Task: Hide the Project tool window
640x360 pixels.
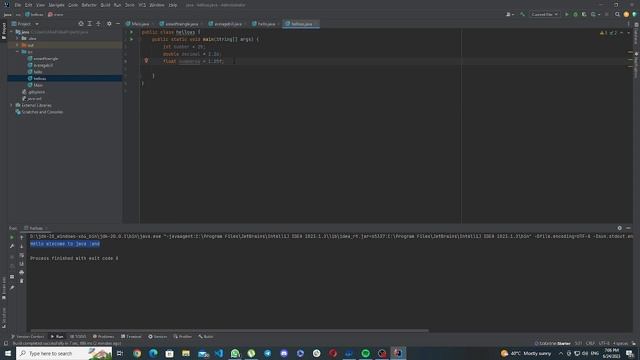Action: coord(118,24)
